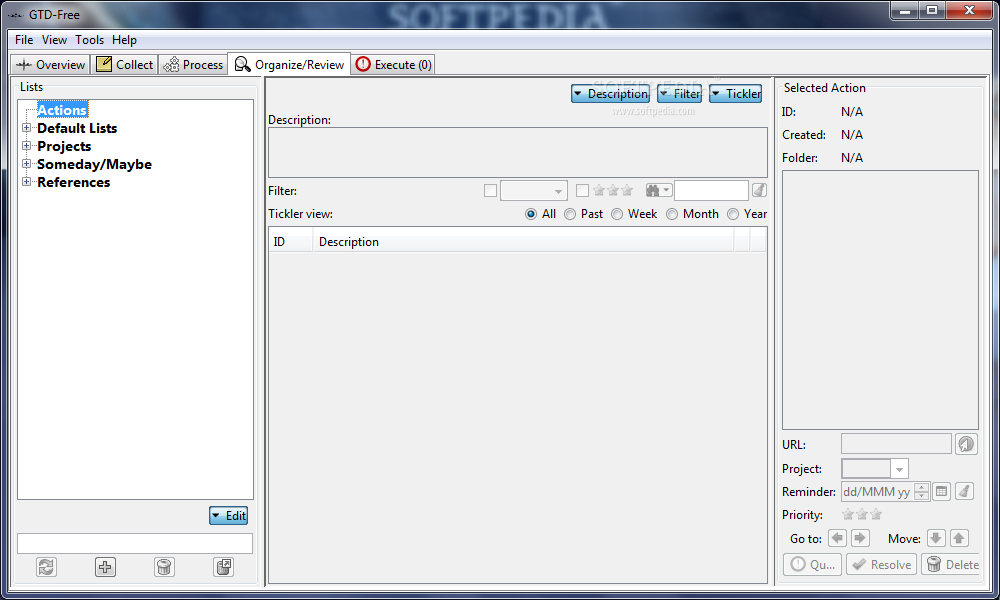
Task: Open the Help menu
Action: click(124, 40)
